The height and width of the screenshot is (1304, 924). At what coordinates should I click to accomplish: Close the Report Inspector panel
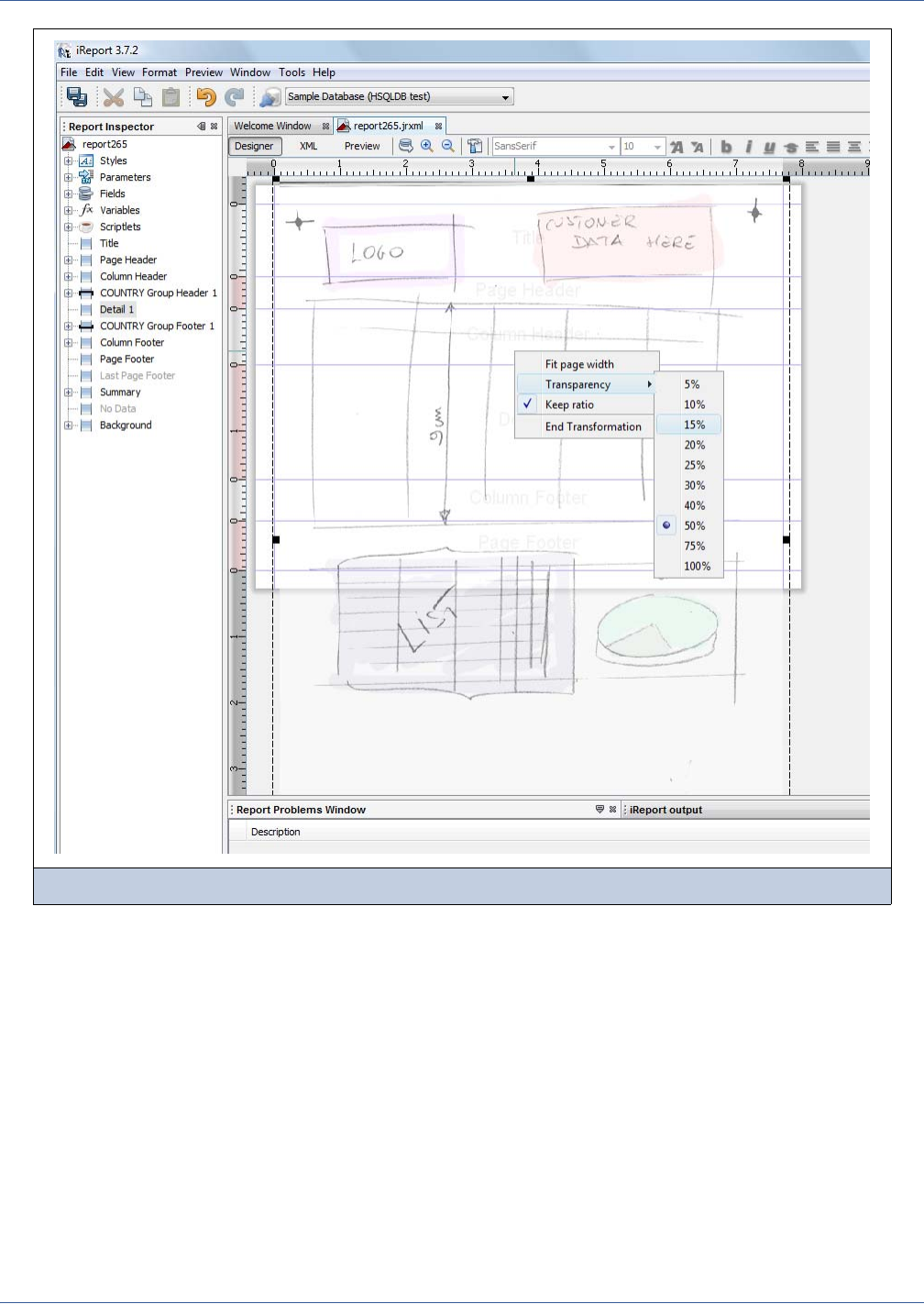214,127
